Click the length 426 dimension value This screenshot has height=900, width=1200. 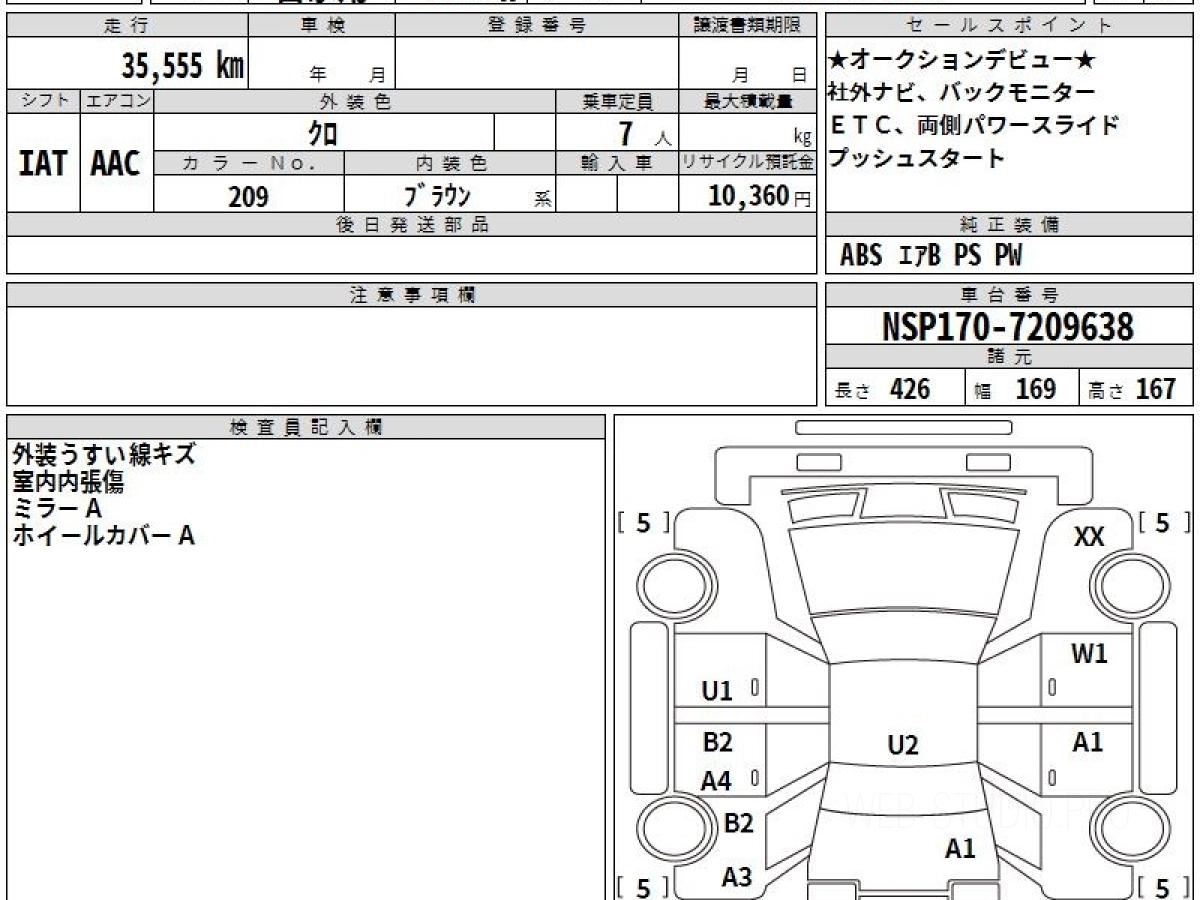910,389
